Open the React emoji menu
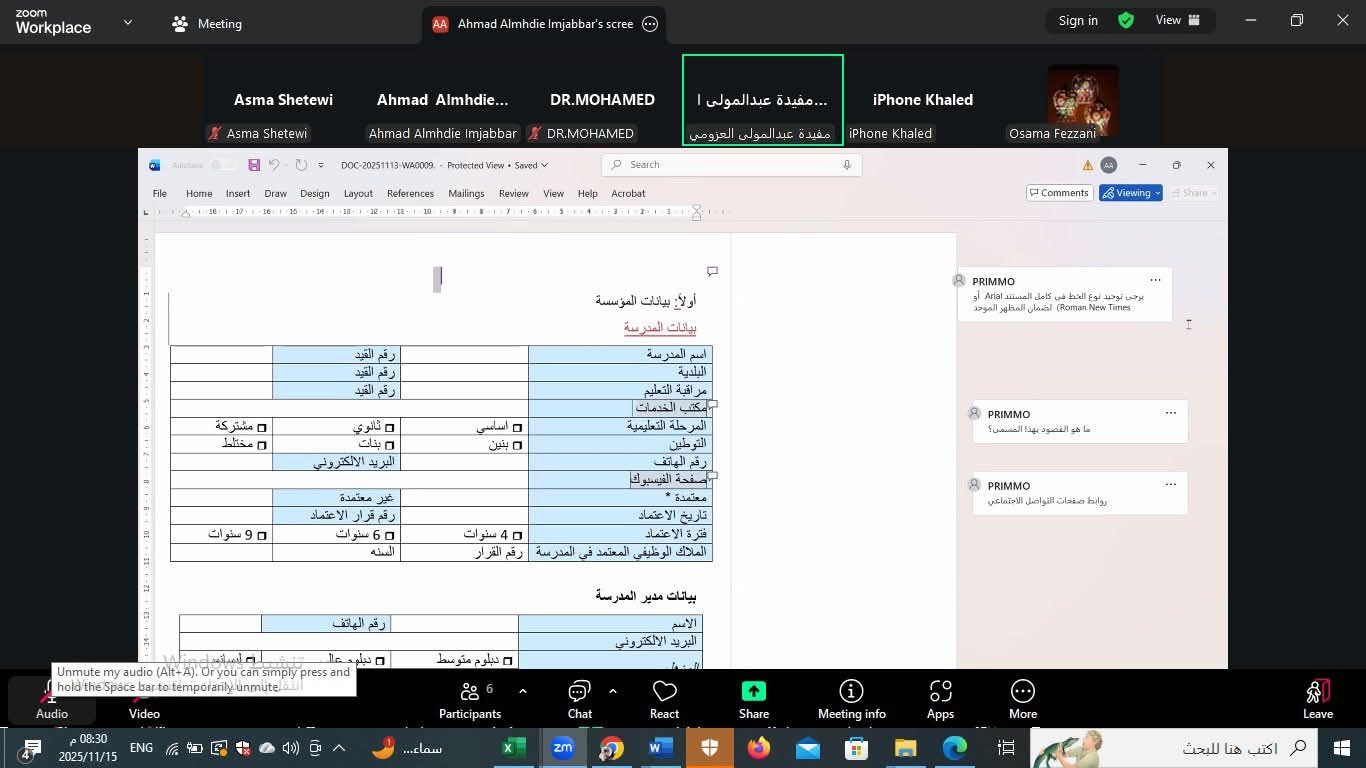Viewport: 1366px width, 768px height. (x=664, y=699)
